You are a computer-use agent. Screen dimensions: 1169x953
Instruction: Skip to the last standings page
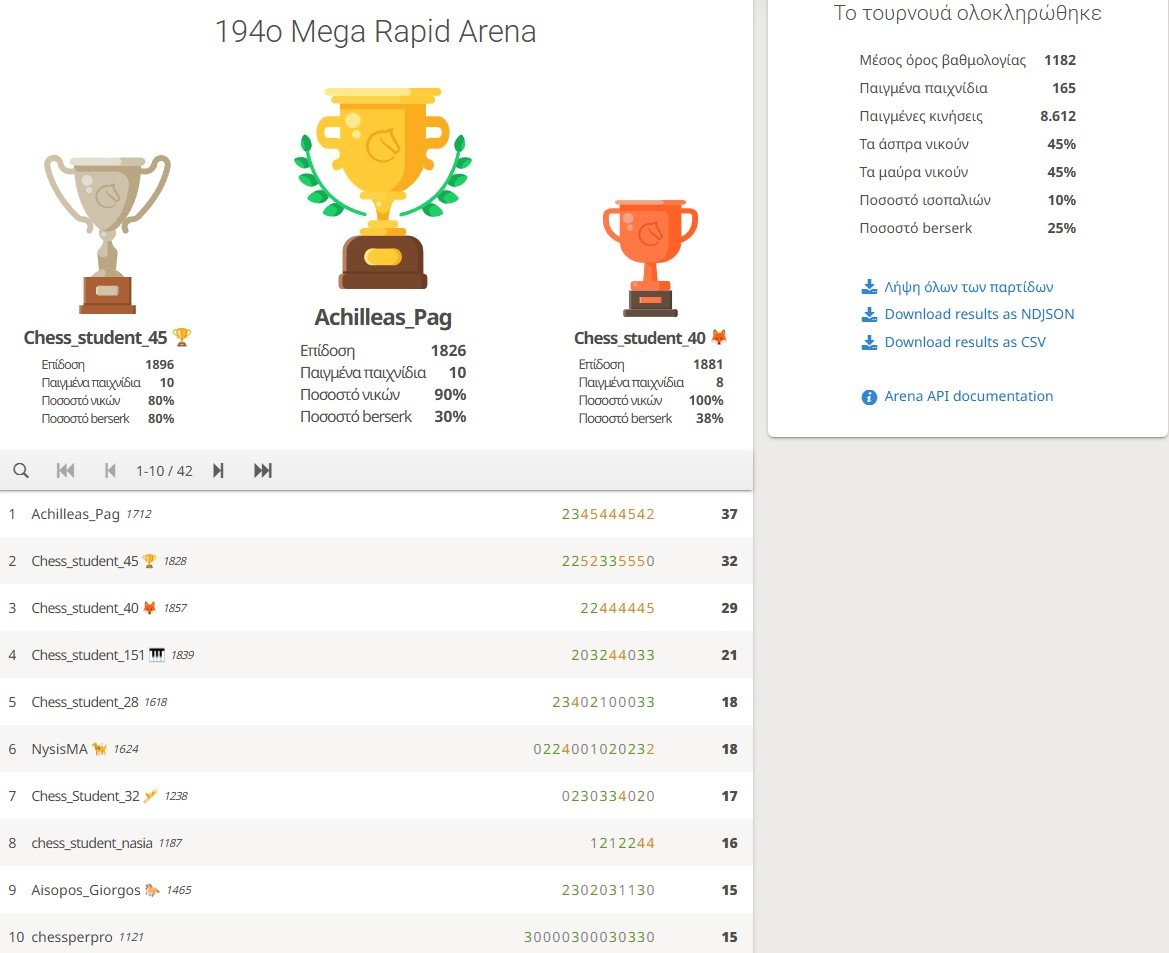[263, 470]
